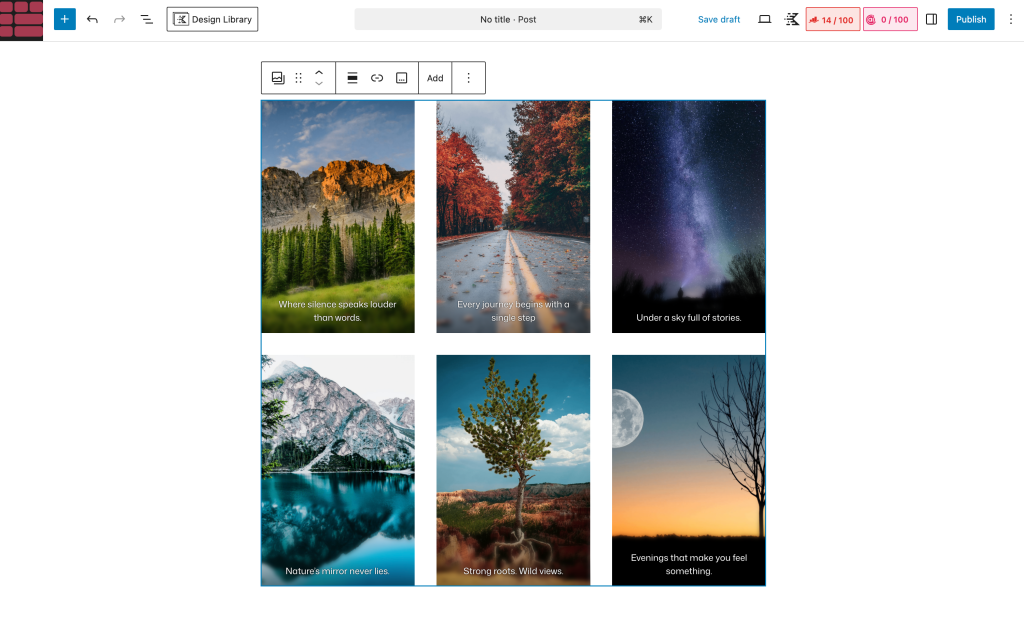Click the gallery block type icon
Image resolution: width=1024 pixels, height=623 pixels.
click(278, 78)
